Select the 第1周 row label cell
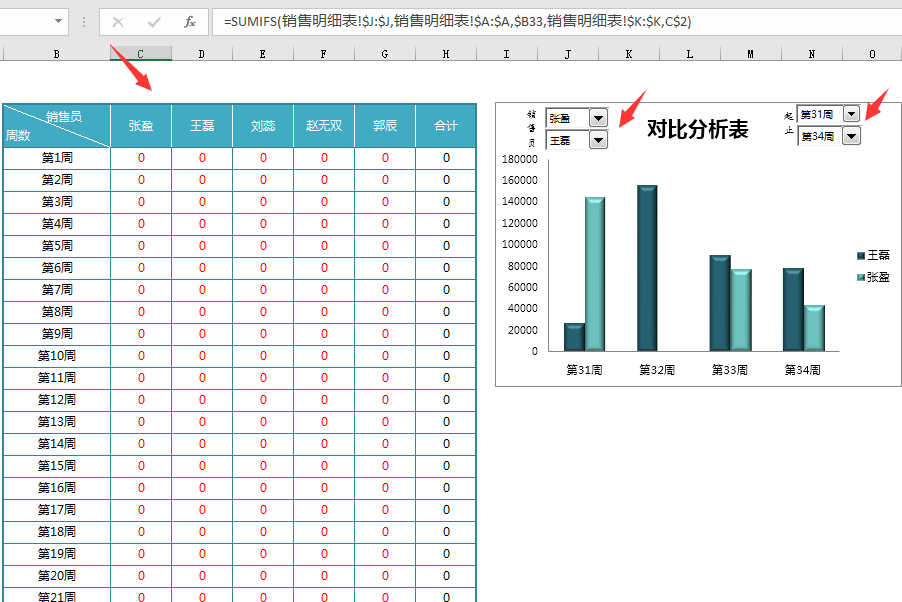 coord(57,158)
